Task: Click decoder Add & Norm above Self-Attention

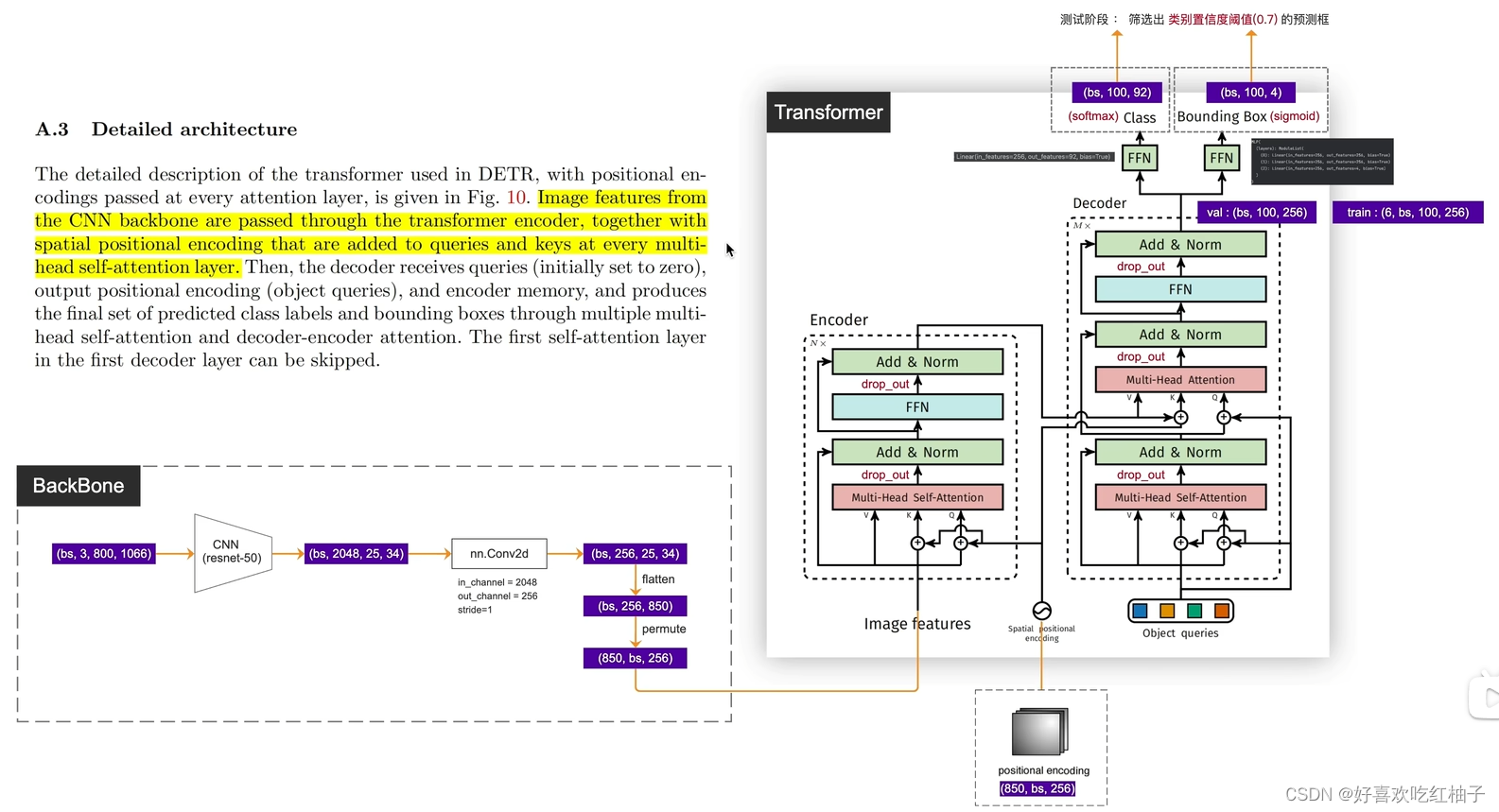Action: point(1180,452)
